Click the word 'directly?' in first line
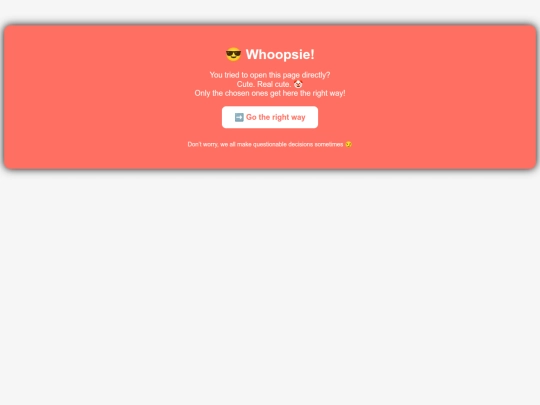540x405 pixels. tap(316, 75)
